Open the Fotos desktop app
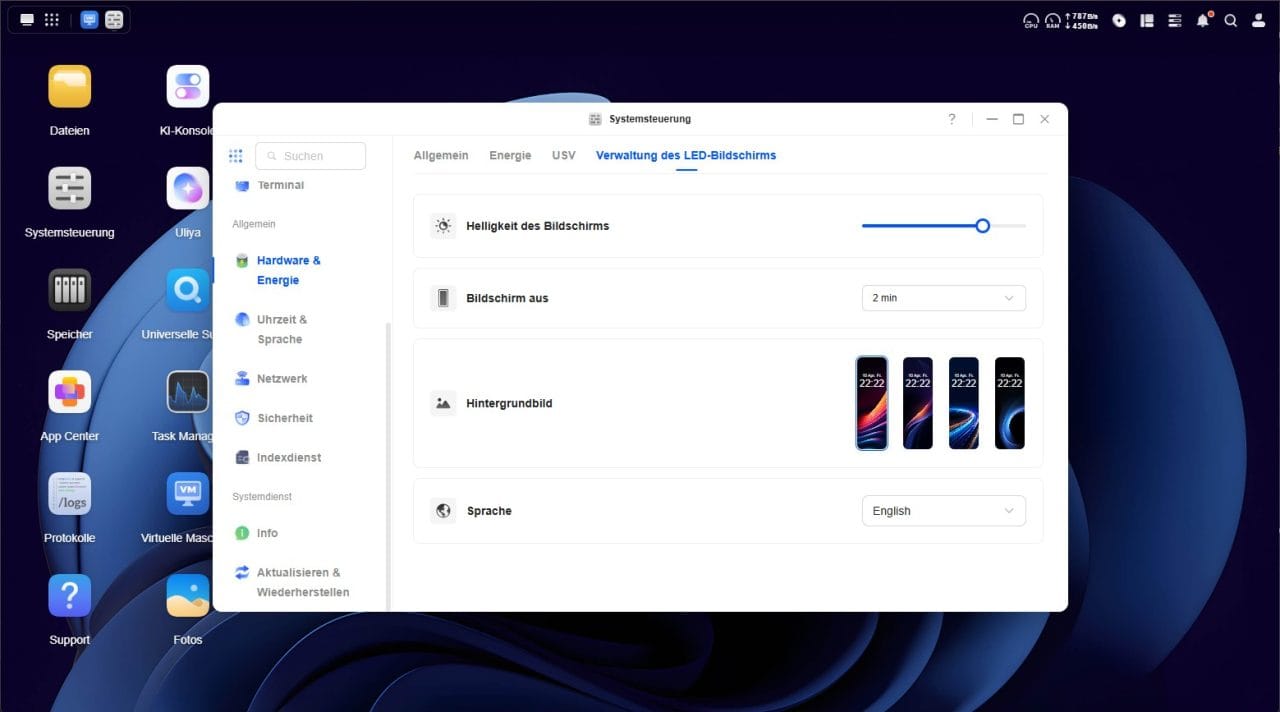 click(188, 596)
